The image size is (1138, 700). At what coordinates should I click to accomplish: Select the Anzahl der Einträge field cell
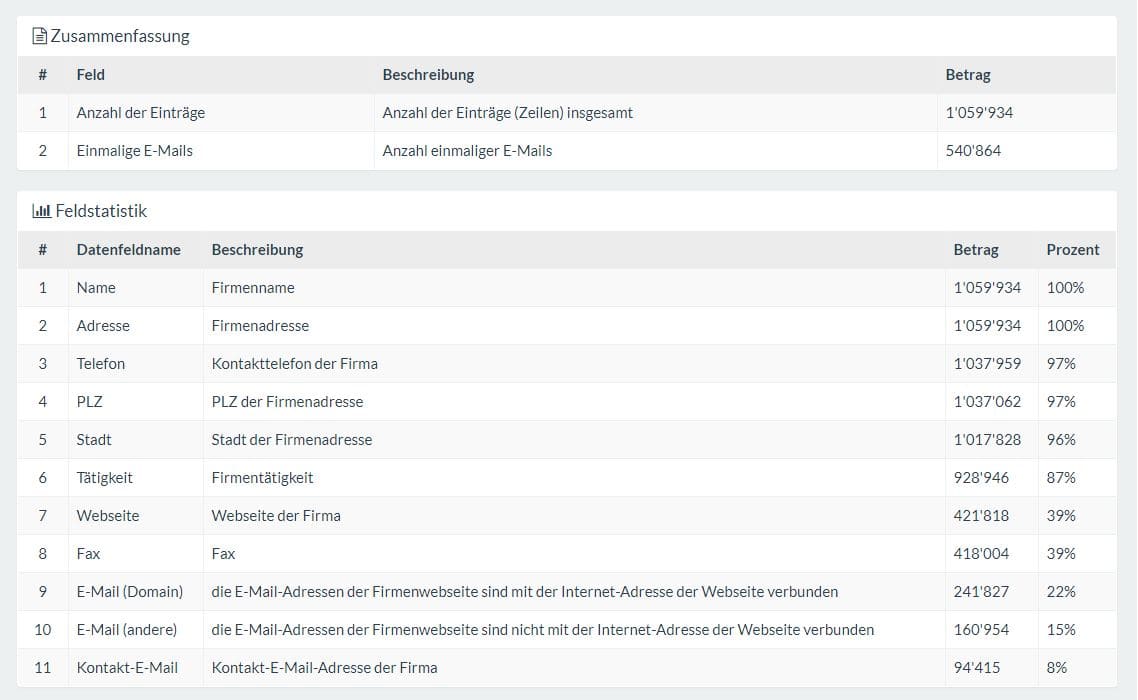140,113
